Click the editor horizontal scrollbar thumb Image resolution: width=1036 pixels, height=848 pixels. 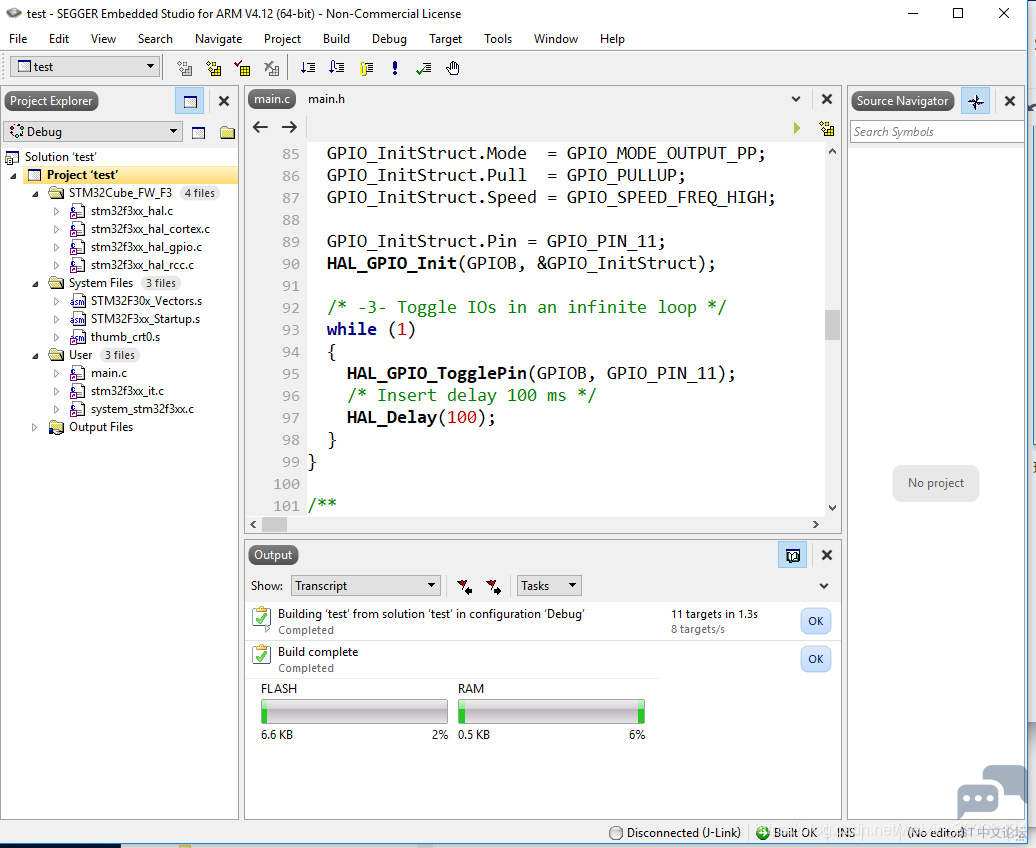(x=274, y=525)
